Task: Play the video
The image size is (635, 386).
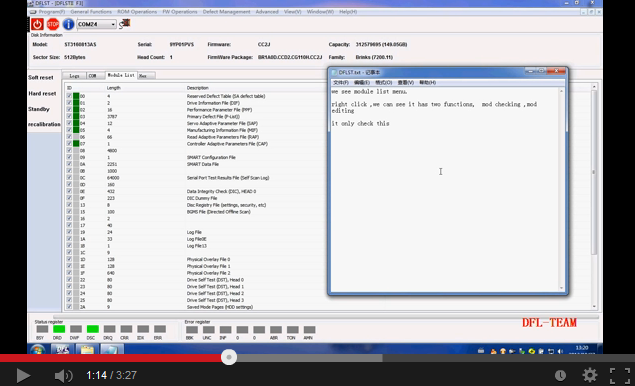Action: point(23,375)
